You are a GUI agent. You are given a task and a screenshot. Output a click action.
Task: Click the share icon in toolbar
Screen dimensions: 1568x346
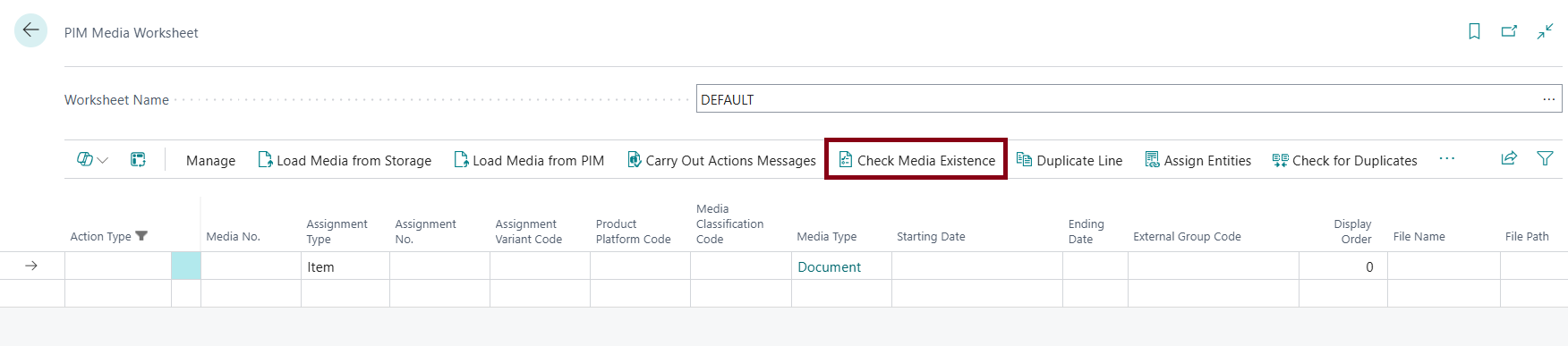[x=1509, y=158]
